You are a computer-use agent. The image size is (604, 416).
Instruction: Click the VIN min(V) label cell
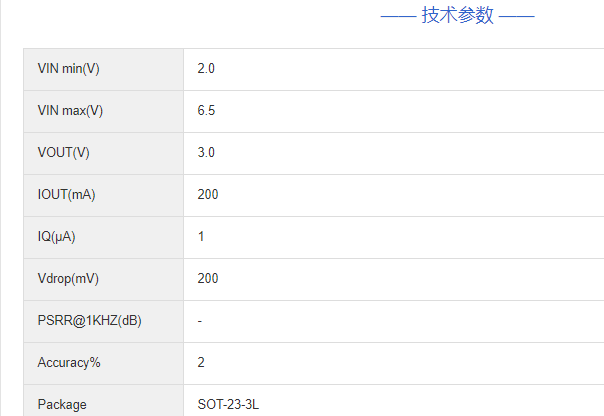(x=68, y=69)
